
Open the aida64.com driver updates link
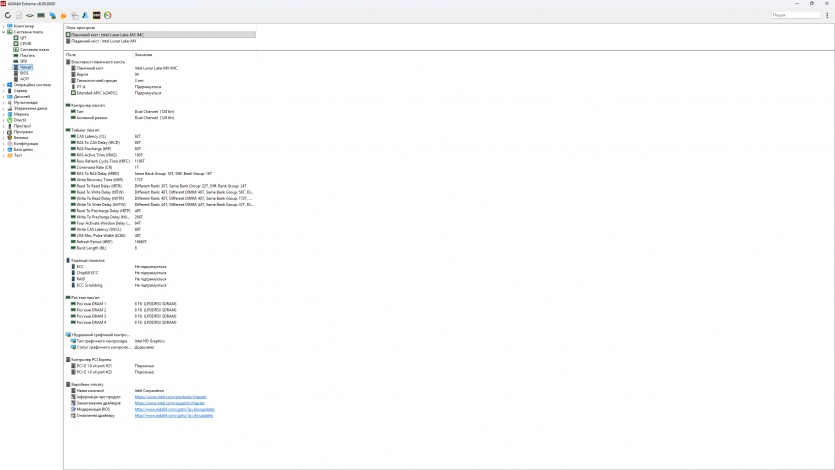[174, 414]
